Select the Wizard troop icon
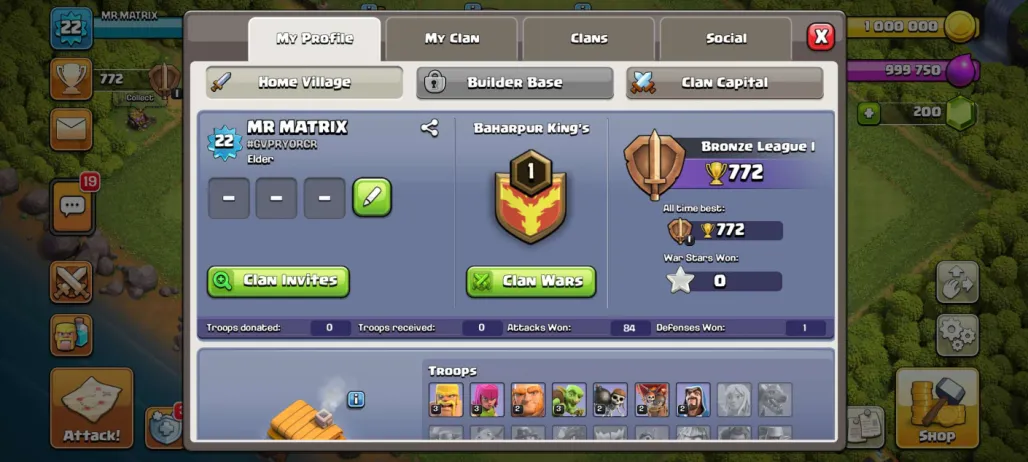Image resolution: width=1028 pixels, height=462 pixels. [693, 400]
